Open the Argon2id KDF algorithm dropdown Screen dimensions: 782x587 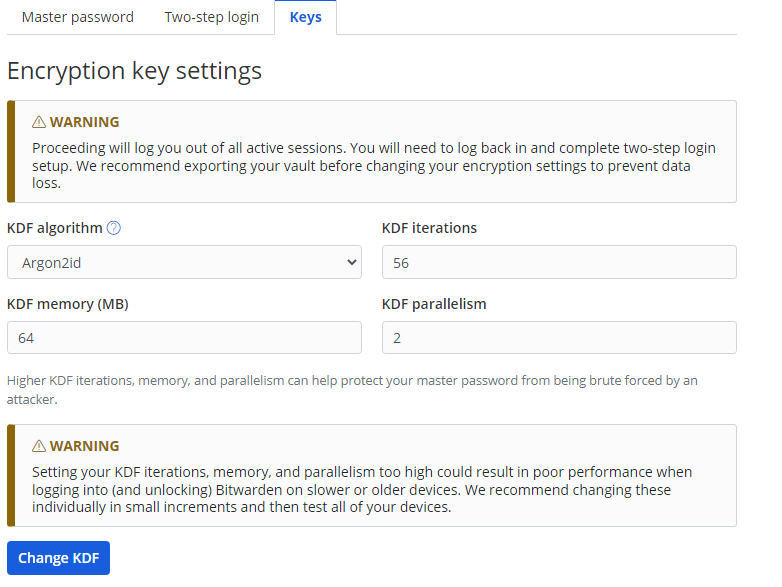click(x=184, y=262)
